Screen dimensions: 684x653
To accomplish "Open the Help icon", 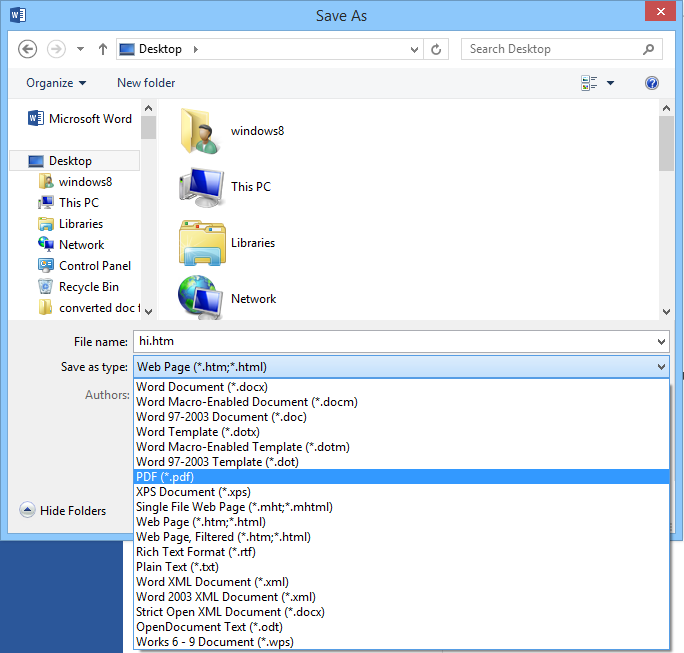I will (x=652, y=83).
